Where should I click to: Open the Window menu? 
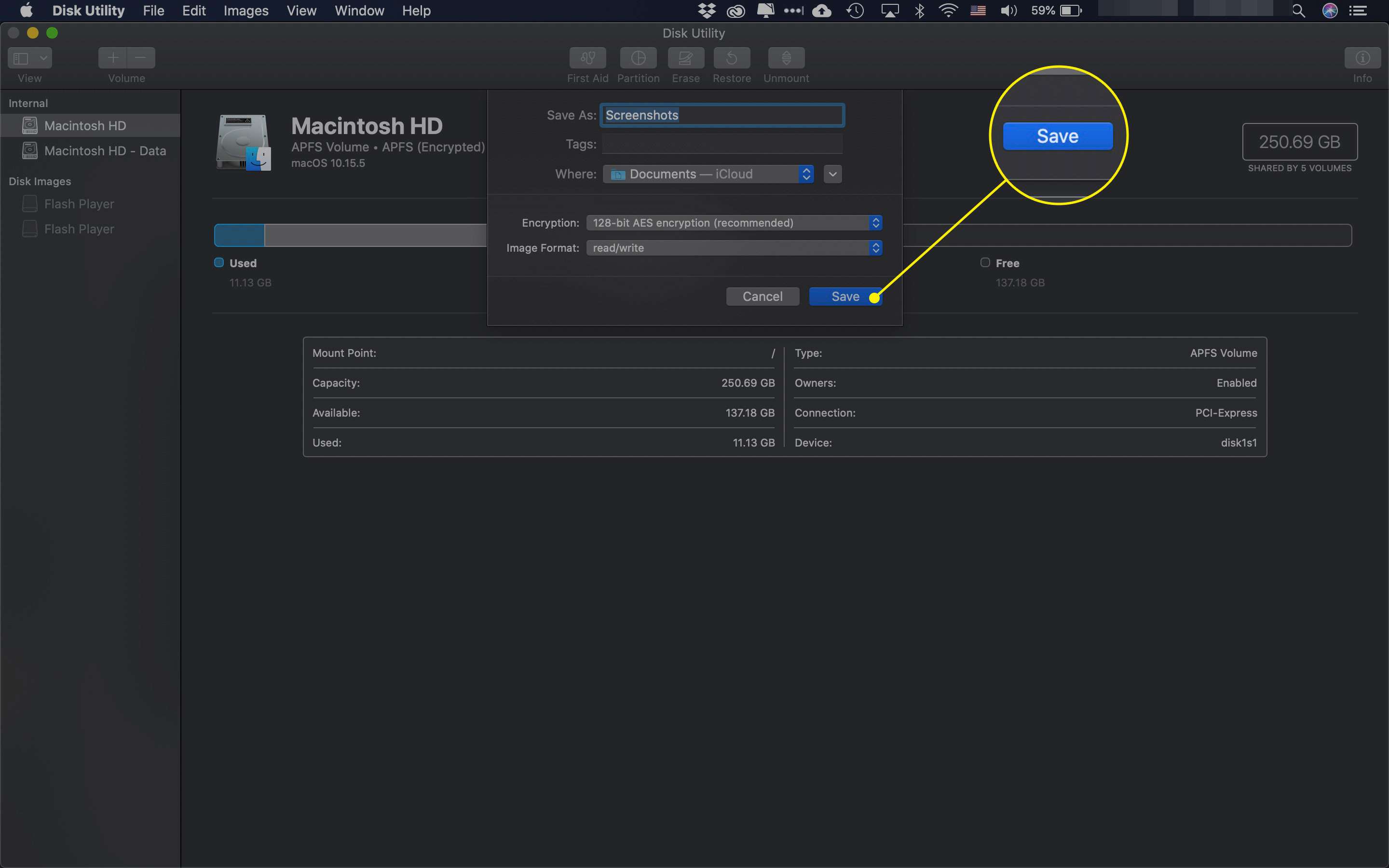click(x=359, y=10)
